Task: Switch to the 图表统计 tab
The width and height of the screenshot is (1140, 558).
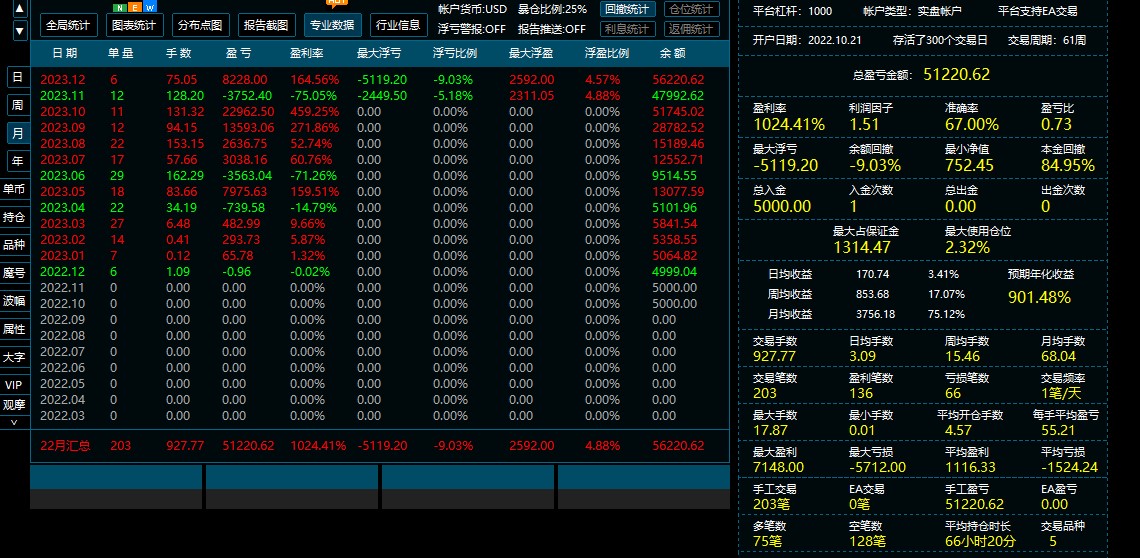Action: tap(135, 25)
